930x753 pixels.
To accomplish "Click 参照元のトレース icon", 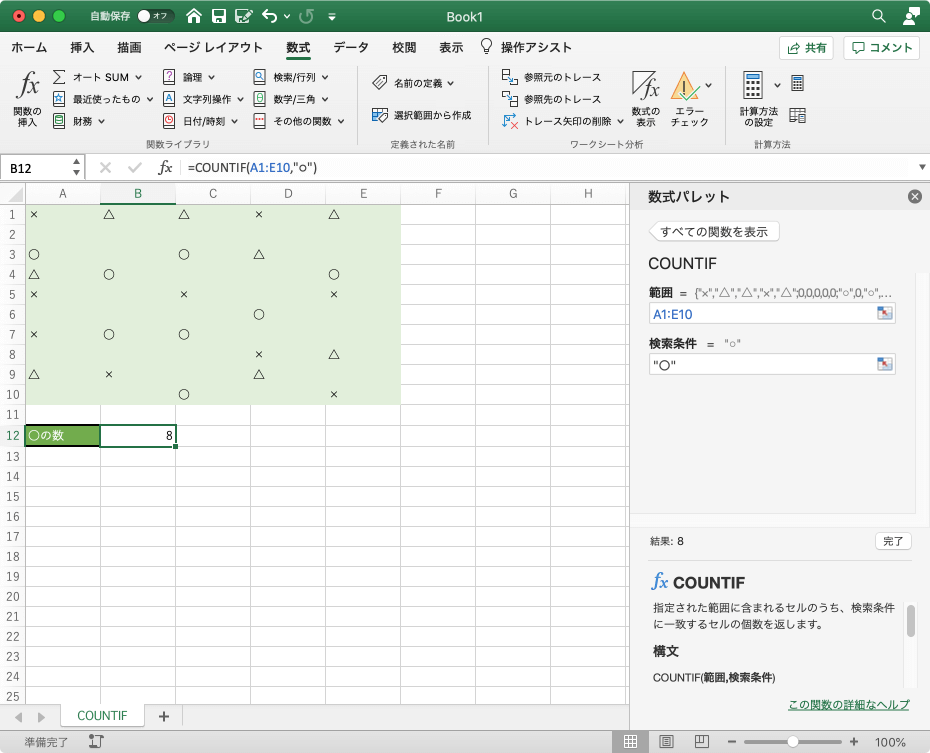I will (x=509, y=77).
